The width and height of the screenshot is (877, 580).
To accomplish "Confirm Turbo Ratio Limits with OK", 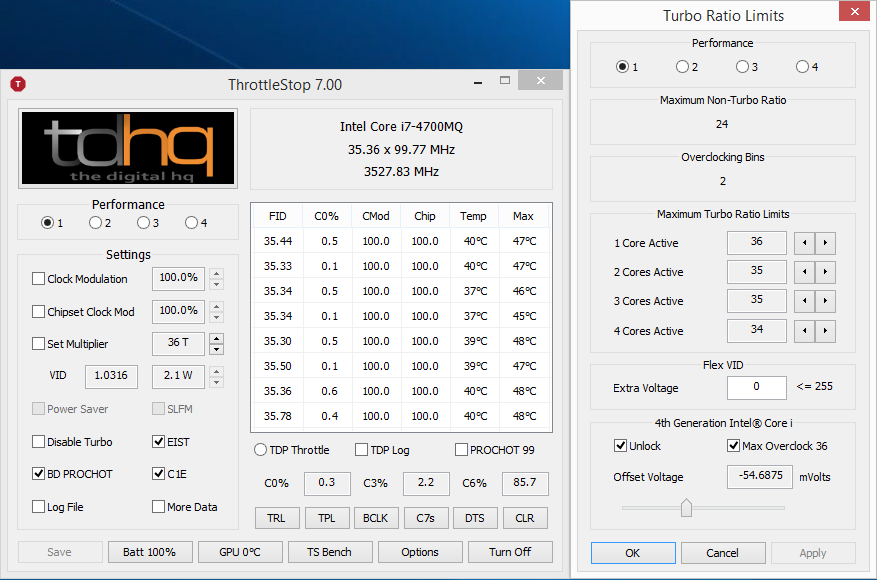I will 633,553.
